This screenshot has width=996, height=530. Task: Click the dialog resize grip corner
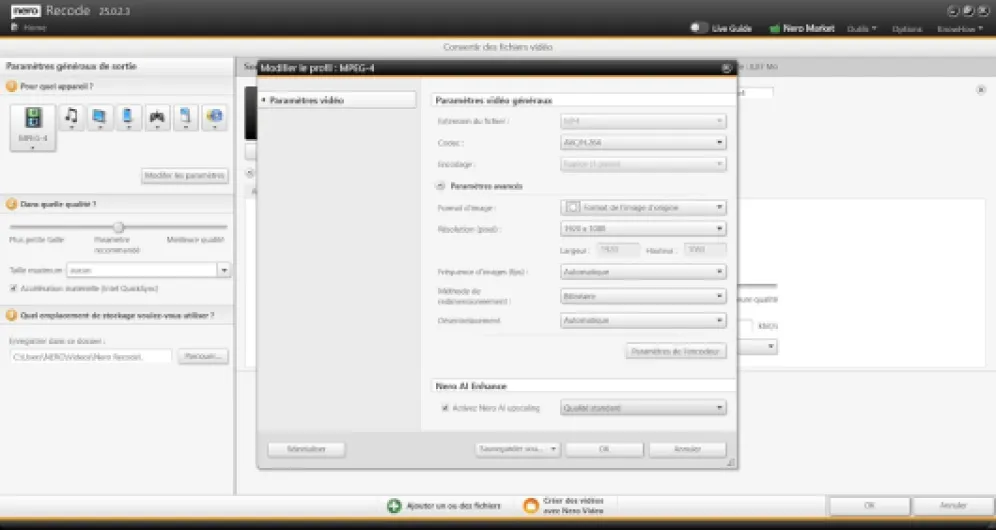[731, 463]
